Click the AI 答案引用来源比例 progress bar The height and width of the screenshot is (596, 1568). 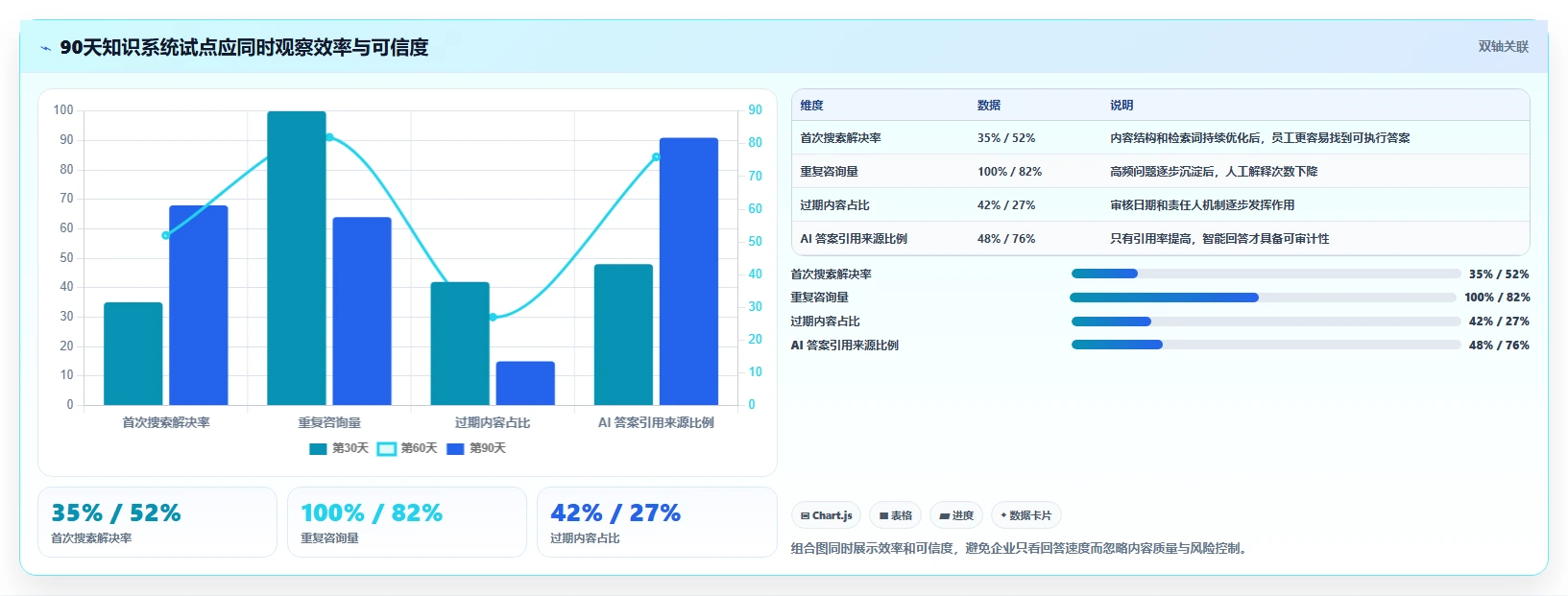(1266, 345)
